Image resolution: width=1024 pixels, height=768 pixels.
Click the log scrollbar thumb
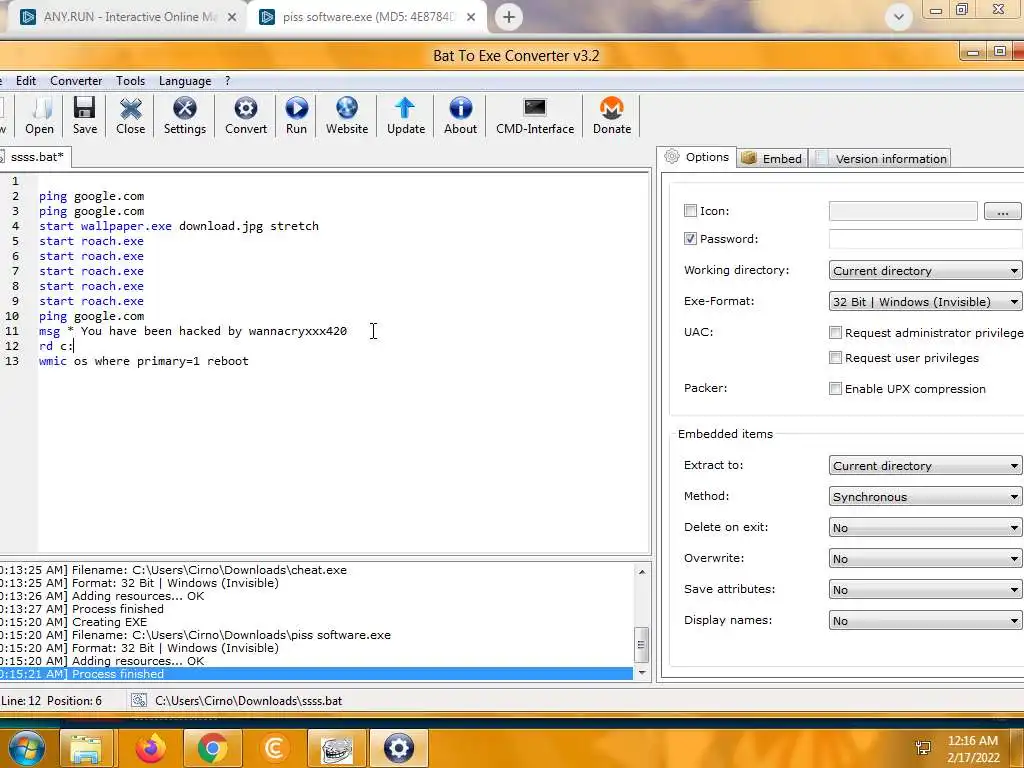click(x=642, y=644)
